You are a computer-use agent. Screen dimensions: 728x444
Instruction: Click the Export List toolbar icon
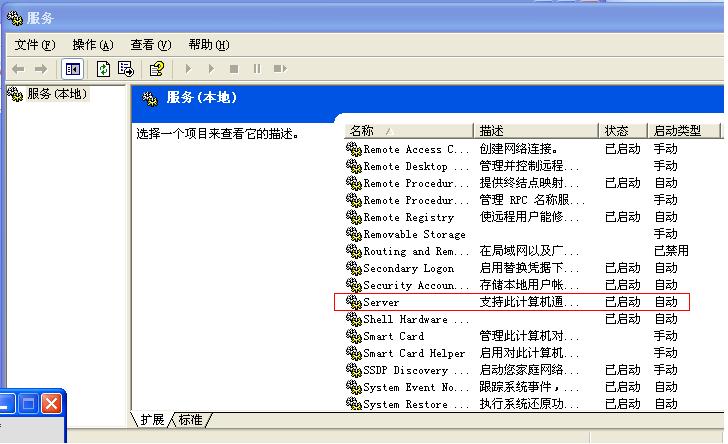click(x=126, y=69)
